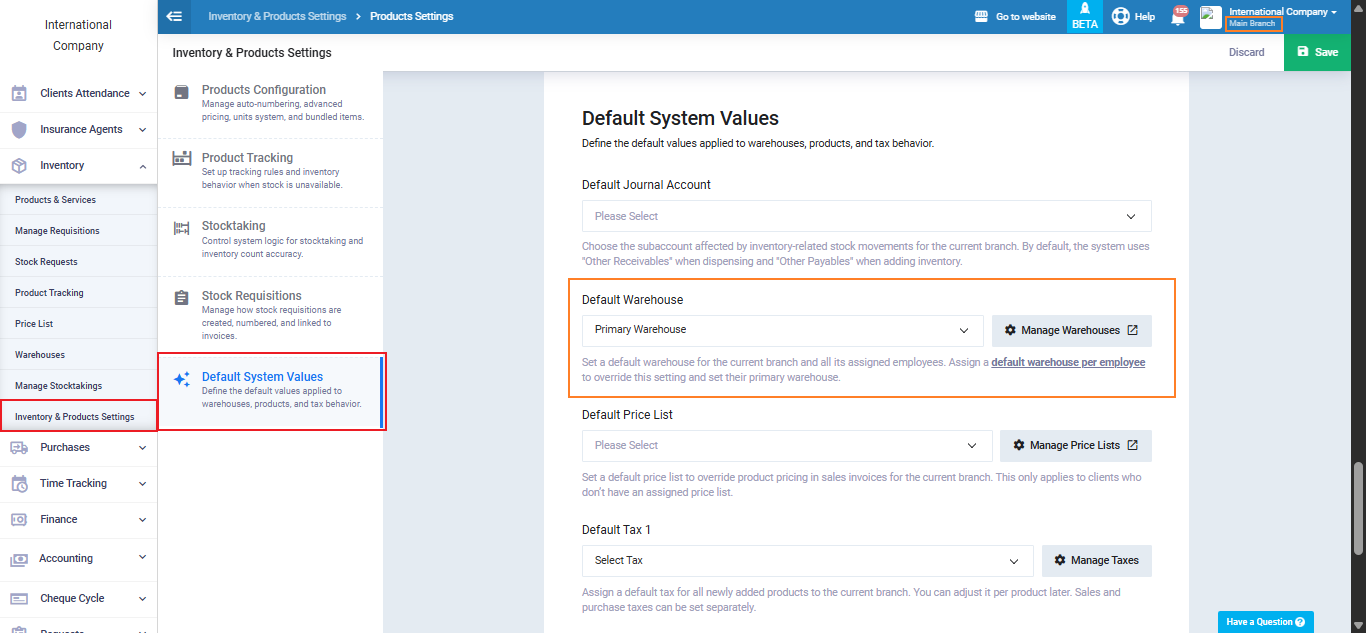Open the Default Journal Account dropdown
The width and height of the screenshot is (1366, 633).
866,216
